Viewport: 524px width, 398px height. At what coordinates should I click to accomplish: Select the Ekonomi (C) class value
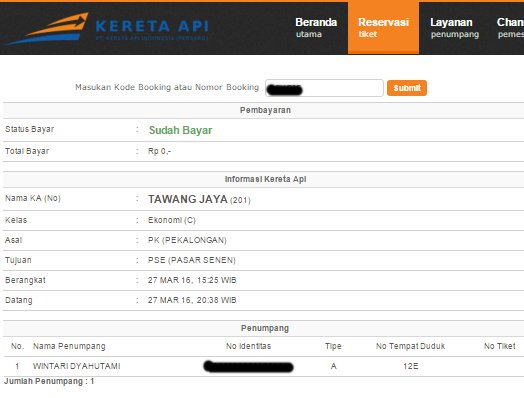172,220
